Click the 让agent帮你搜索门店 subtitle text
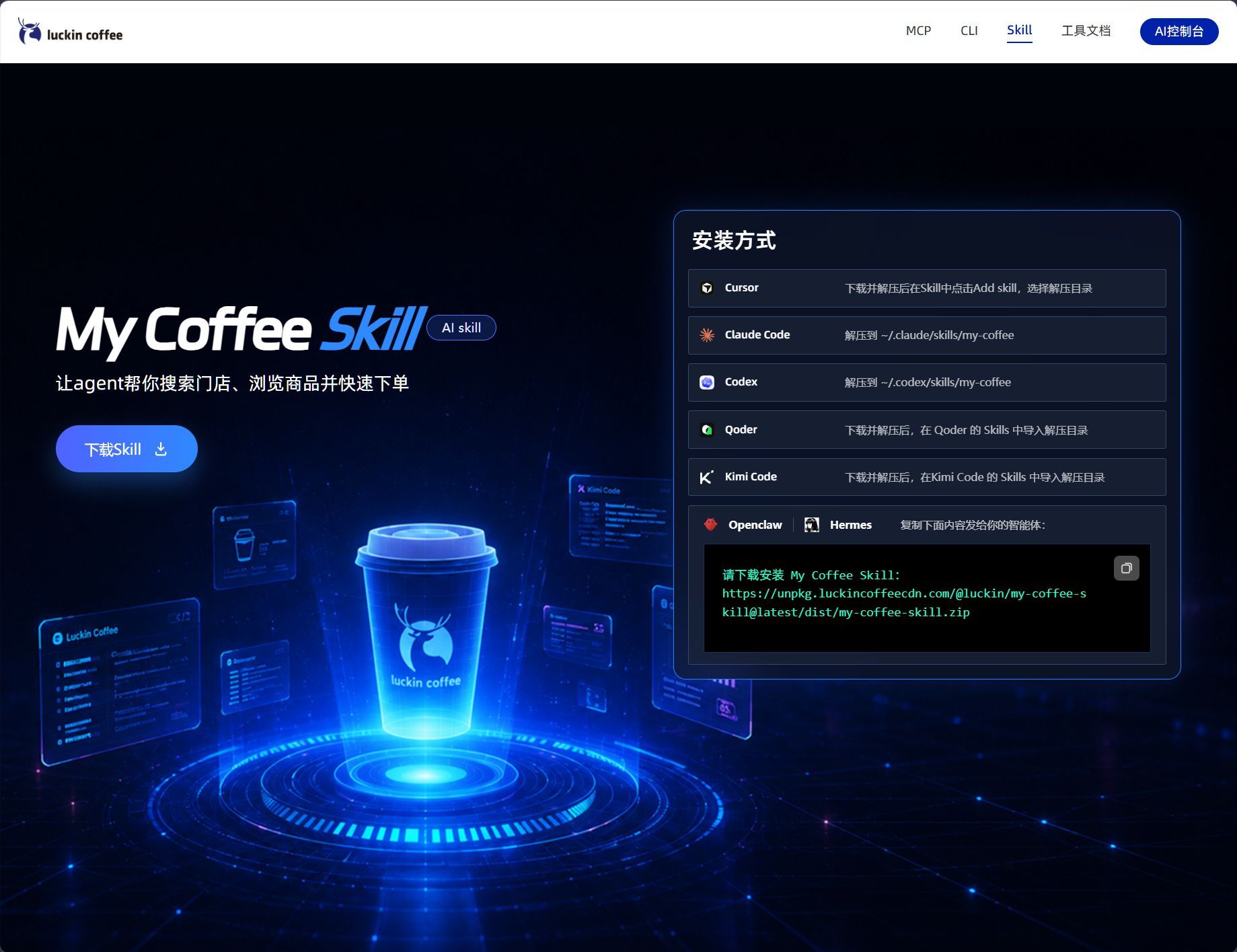The height and width of the screenshot is (952, 1237). tap(232, 383)
